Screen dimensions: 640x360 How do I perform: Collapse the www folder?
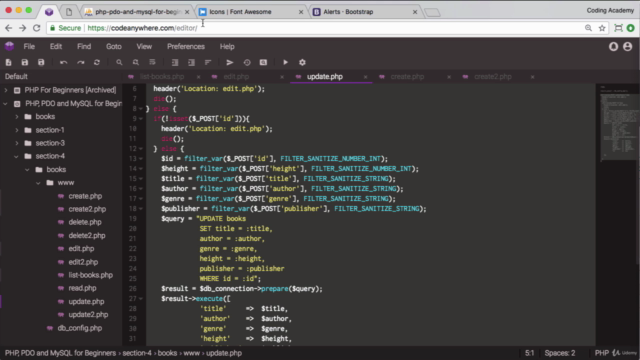pos(38,183)
